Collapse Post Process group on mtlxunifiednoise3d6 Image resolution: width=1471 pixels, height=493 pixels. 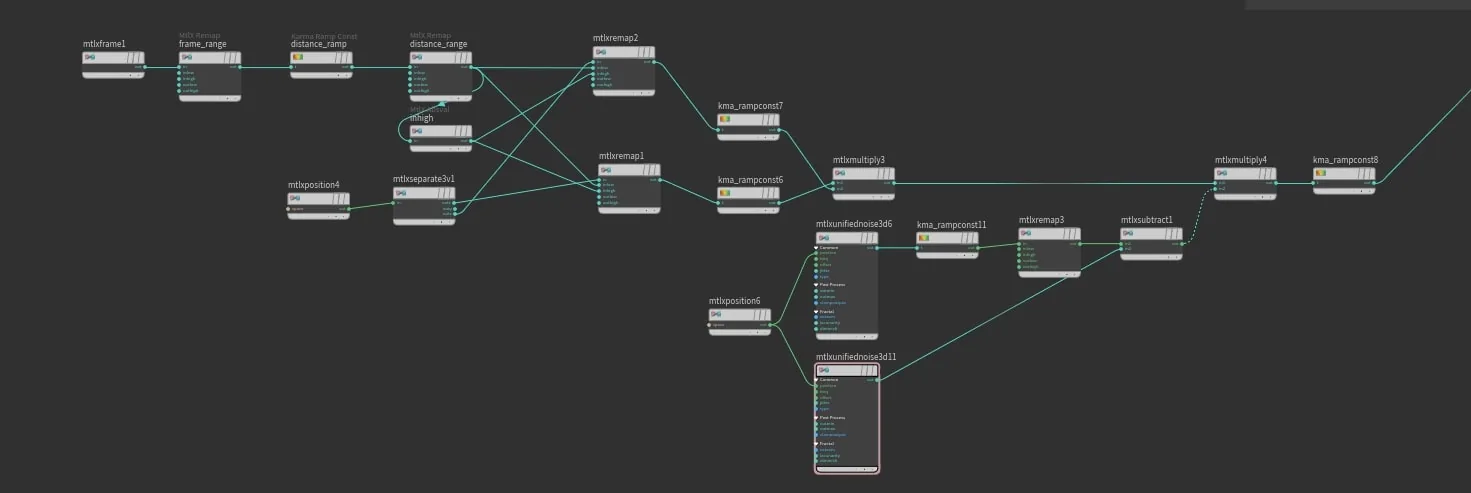(x=817, y=284)
